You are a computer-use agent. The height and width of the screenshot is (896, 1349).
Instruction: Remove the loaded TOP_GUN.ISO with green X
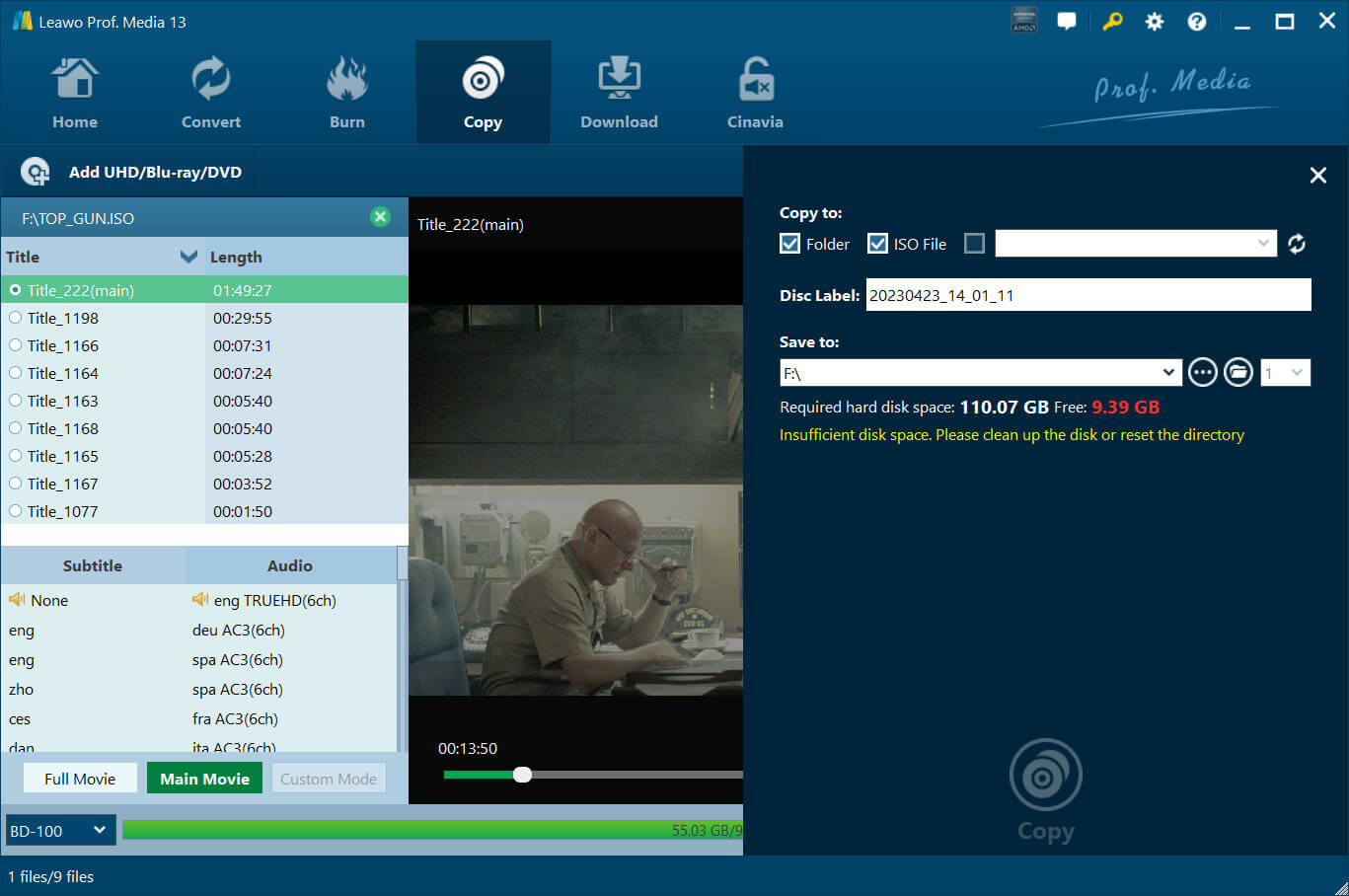[x=380, y=217]
